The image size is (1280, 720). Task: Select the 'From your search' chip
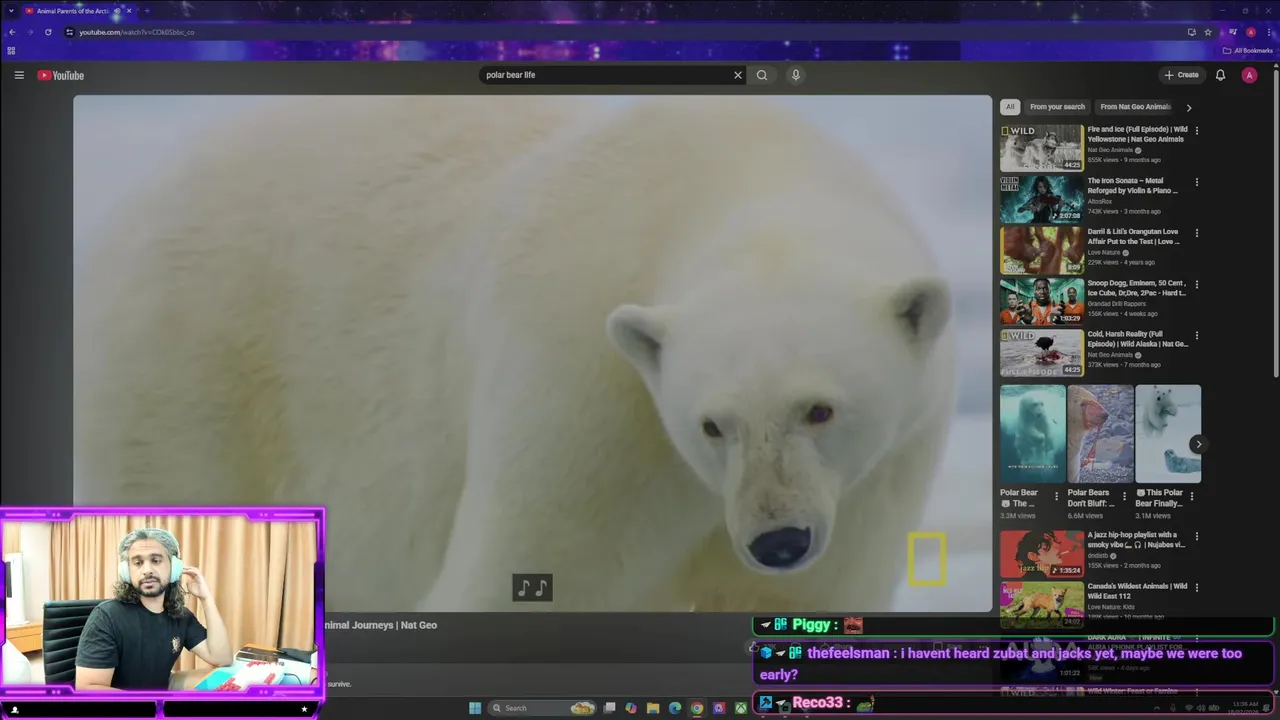[1057, 107]
